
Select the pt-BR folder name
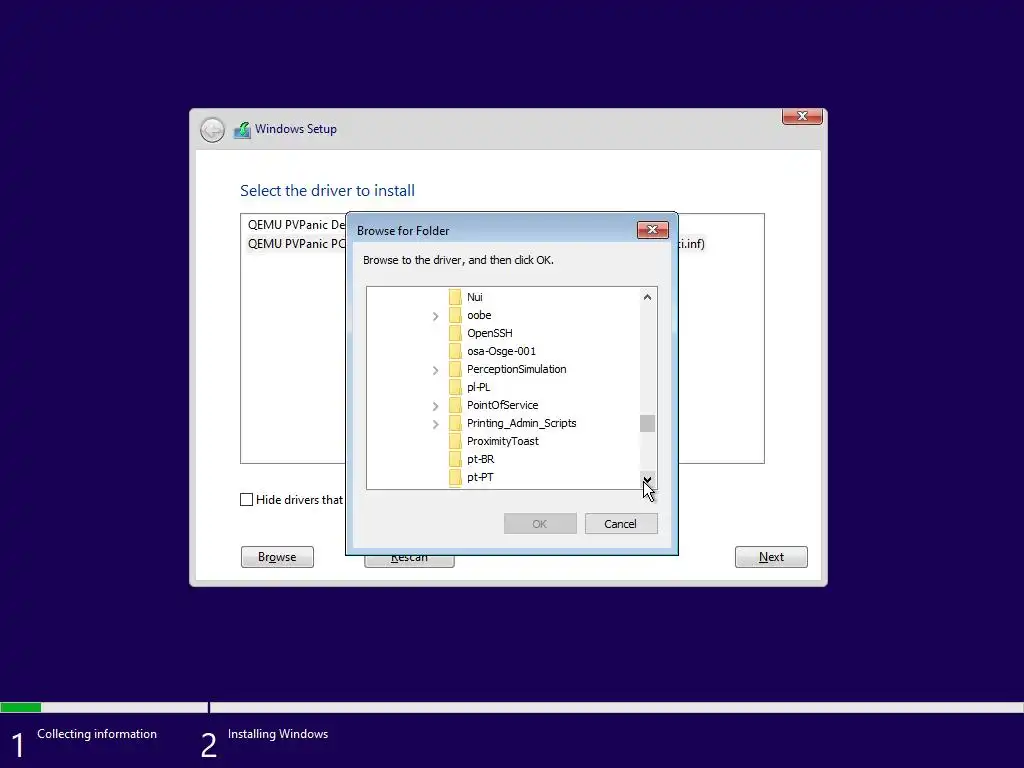481,459
